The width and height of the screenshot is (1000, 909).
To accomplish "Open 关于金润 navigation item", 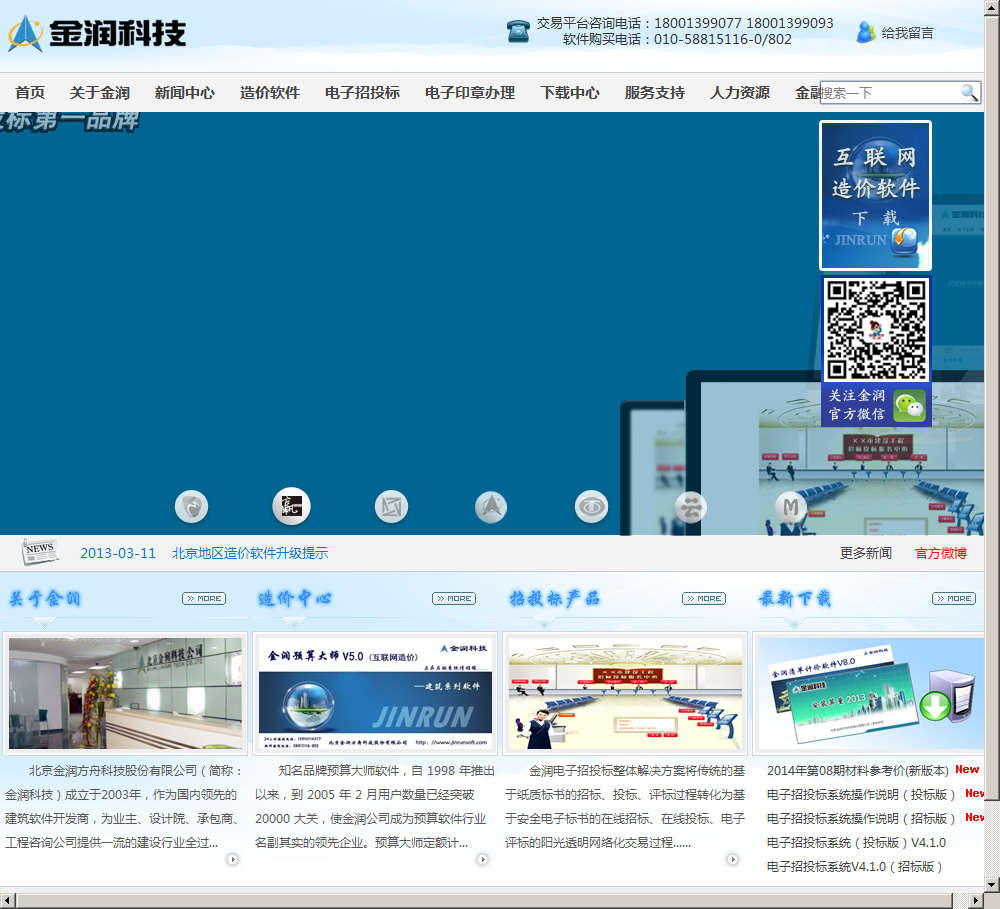I will [x=99, y=92].
